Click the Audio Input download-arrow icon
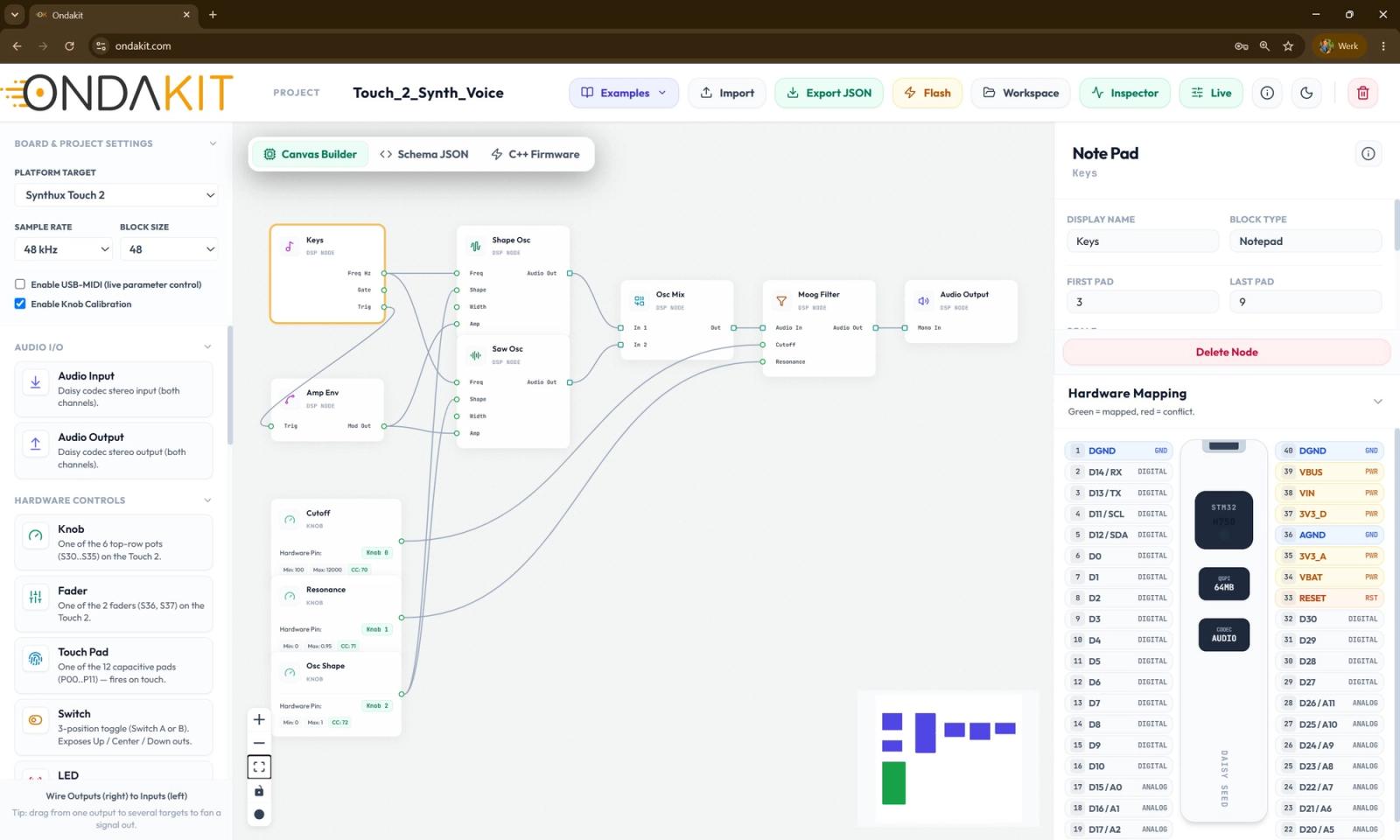Image resolution: width=1400 pixels, height=840 pixels. pos(36,382)
